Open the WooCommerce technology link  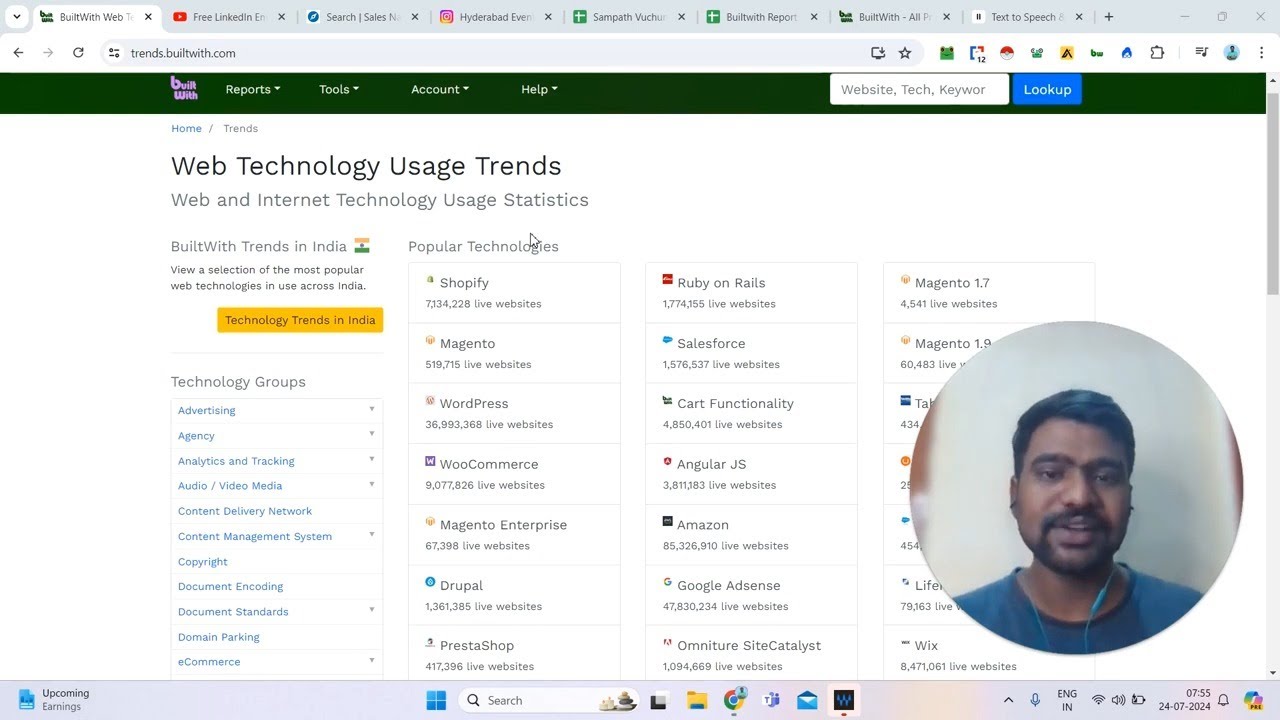(x=489, y=464)
